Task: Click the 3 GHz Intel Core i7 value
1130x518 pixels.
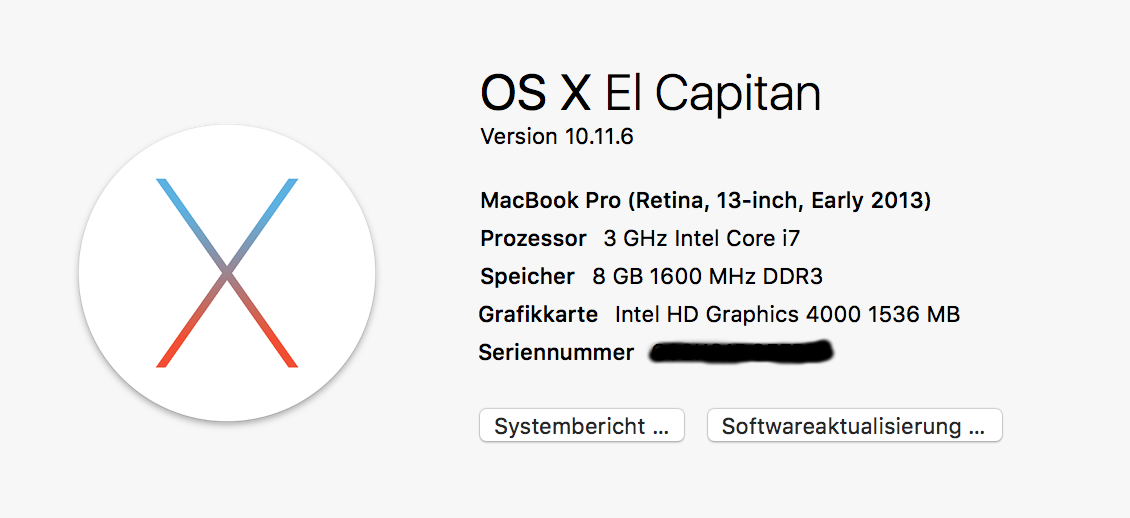Action: tap(702, 238)
